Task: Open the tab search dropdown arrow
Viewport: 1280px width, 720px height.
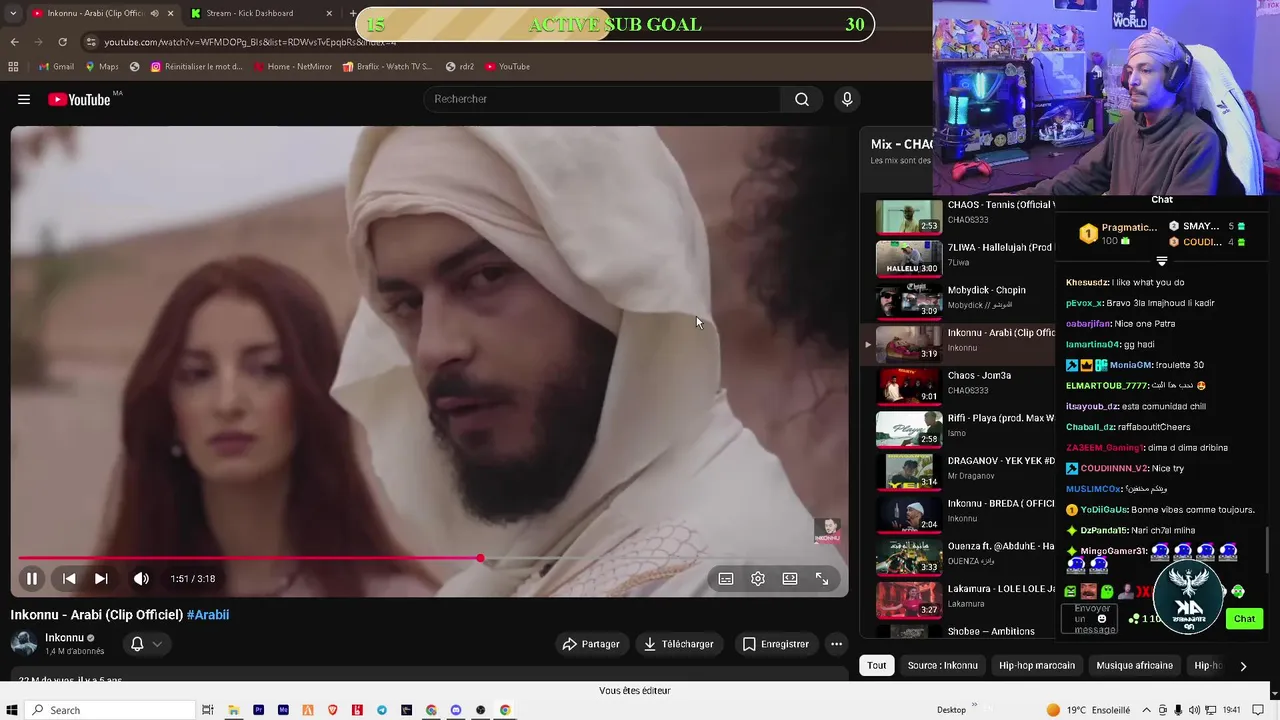Action: pyautogui.click(x=12, y=13)
